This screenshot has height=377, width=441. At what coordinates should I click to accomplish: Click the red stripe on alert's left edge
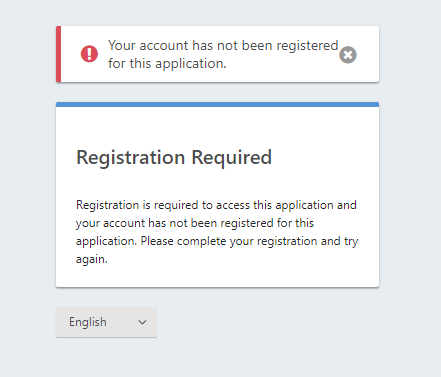click(58, 54)
